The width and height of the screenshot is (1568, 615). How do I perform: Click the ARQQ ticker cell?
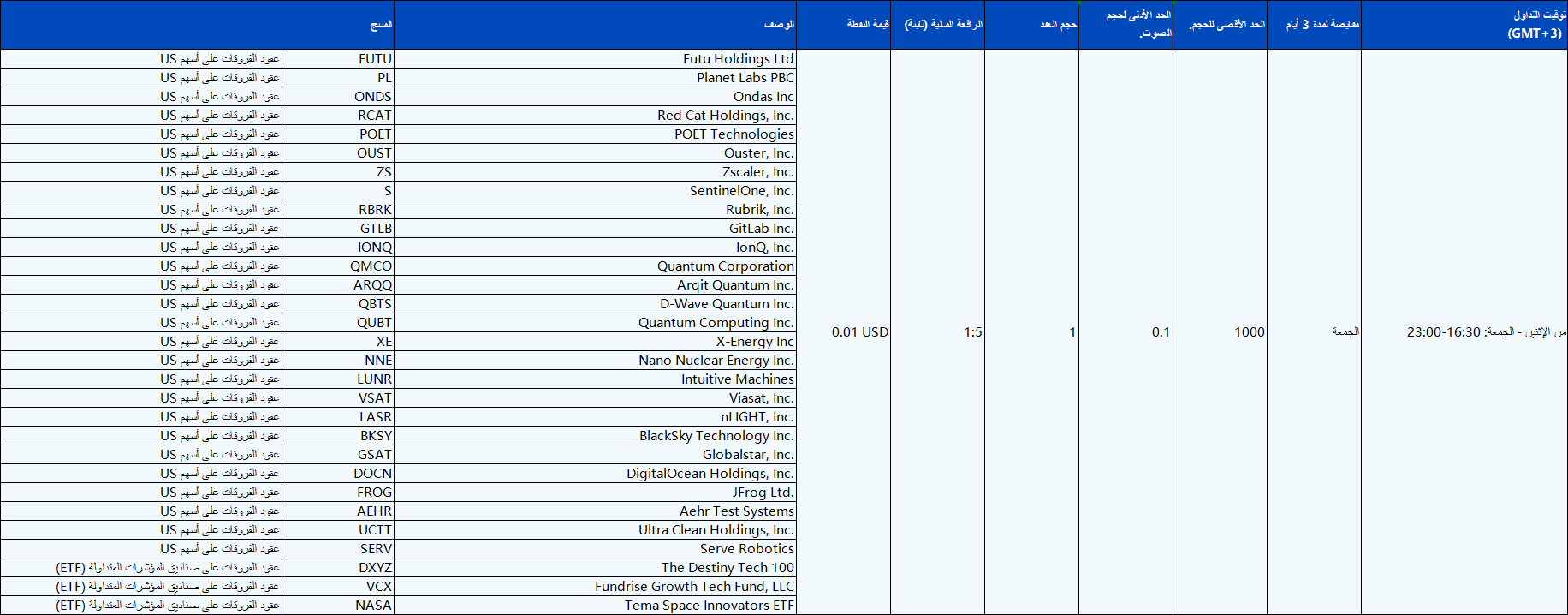coord(338,285)
